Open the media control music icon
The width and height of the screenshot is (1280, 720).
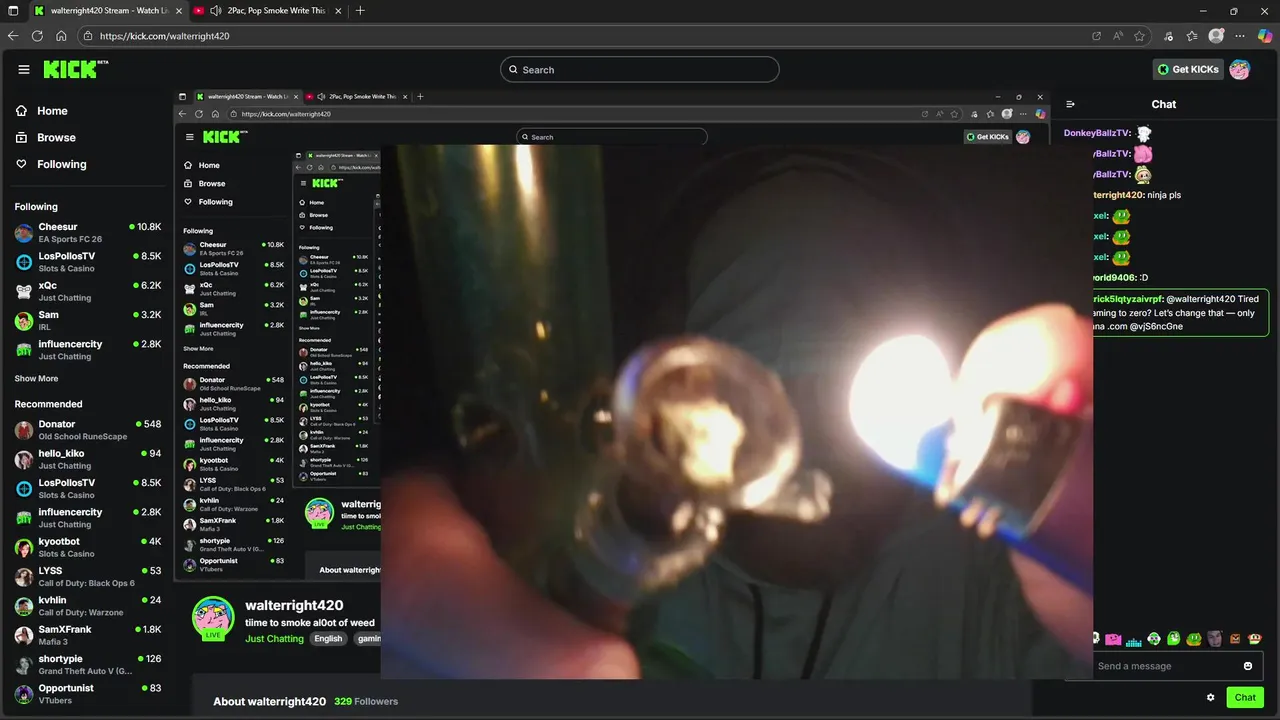tap(1169, 36)
